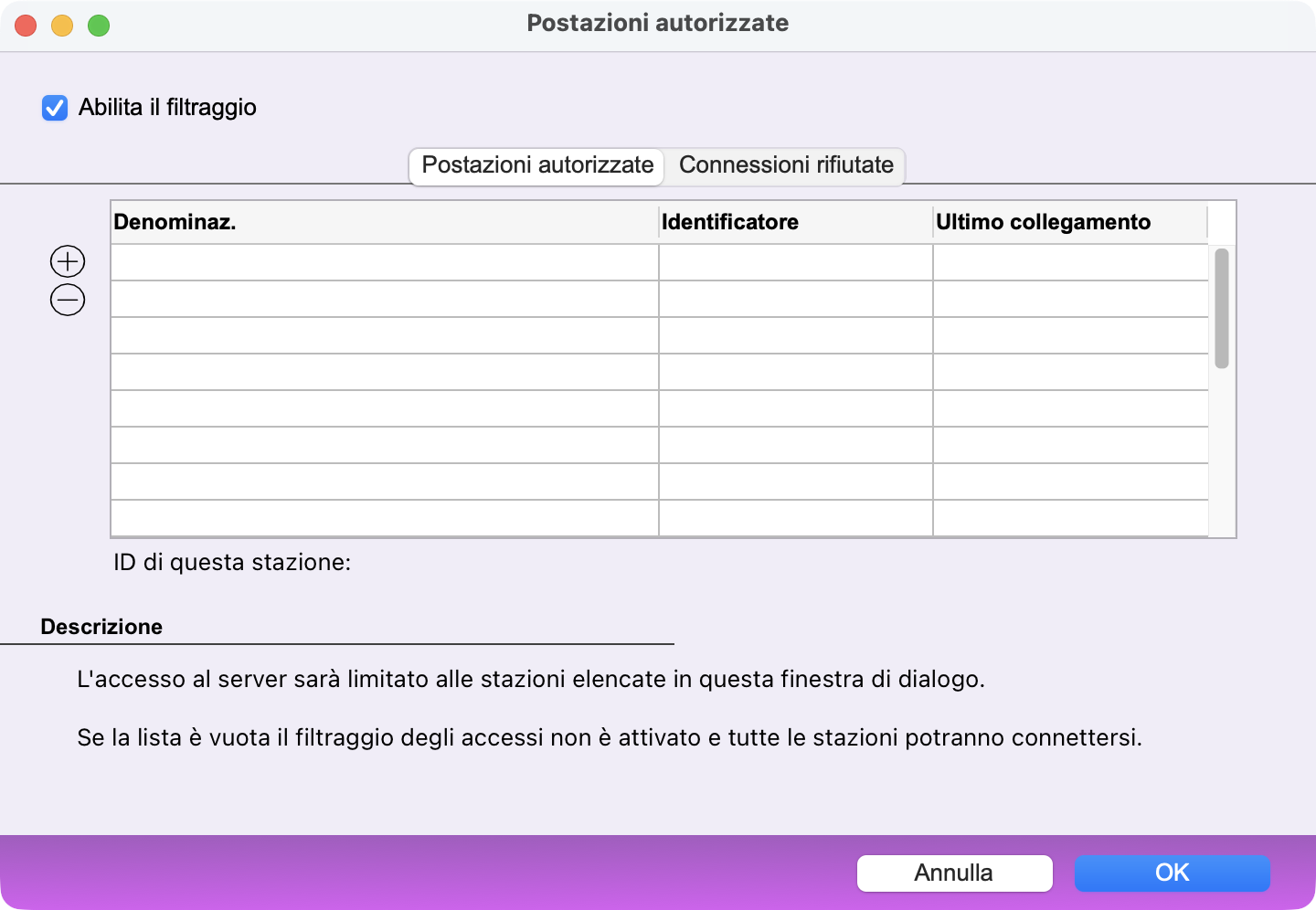Select the 'Postazioni autorizzate' tab

(x=537, y=165)
